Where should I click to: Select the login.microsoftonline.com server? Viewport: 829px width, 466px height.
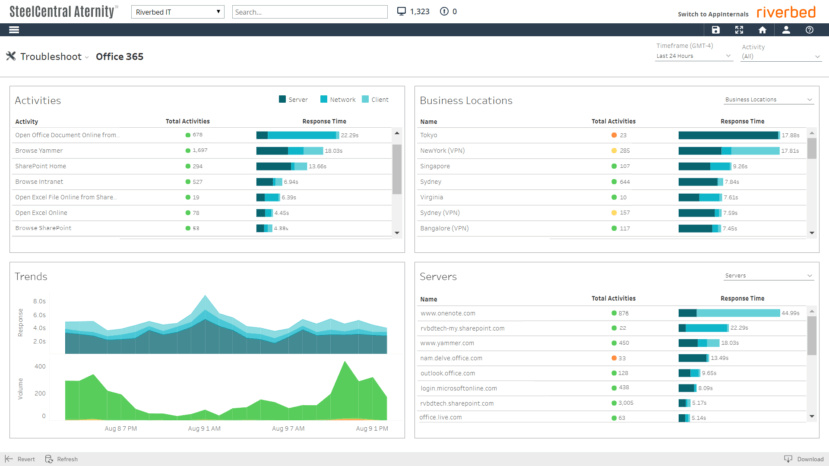coord(612,388)
